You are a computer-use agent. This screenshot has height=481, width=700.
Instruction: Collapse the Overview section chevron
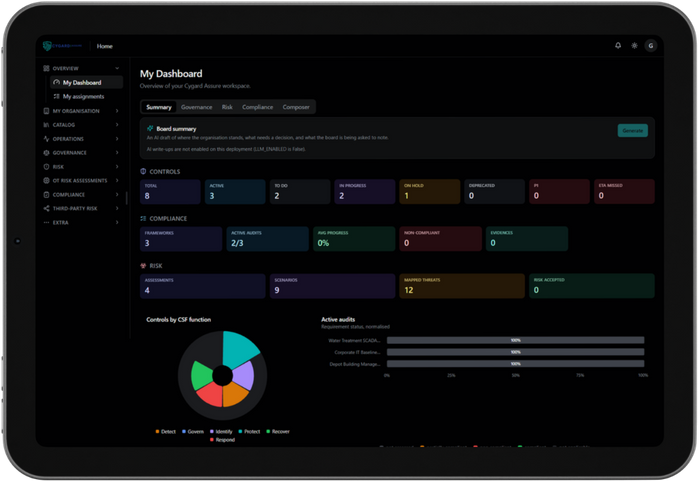click(x=117, y=68)
